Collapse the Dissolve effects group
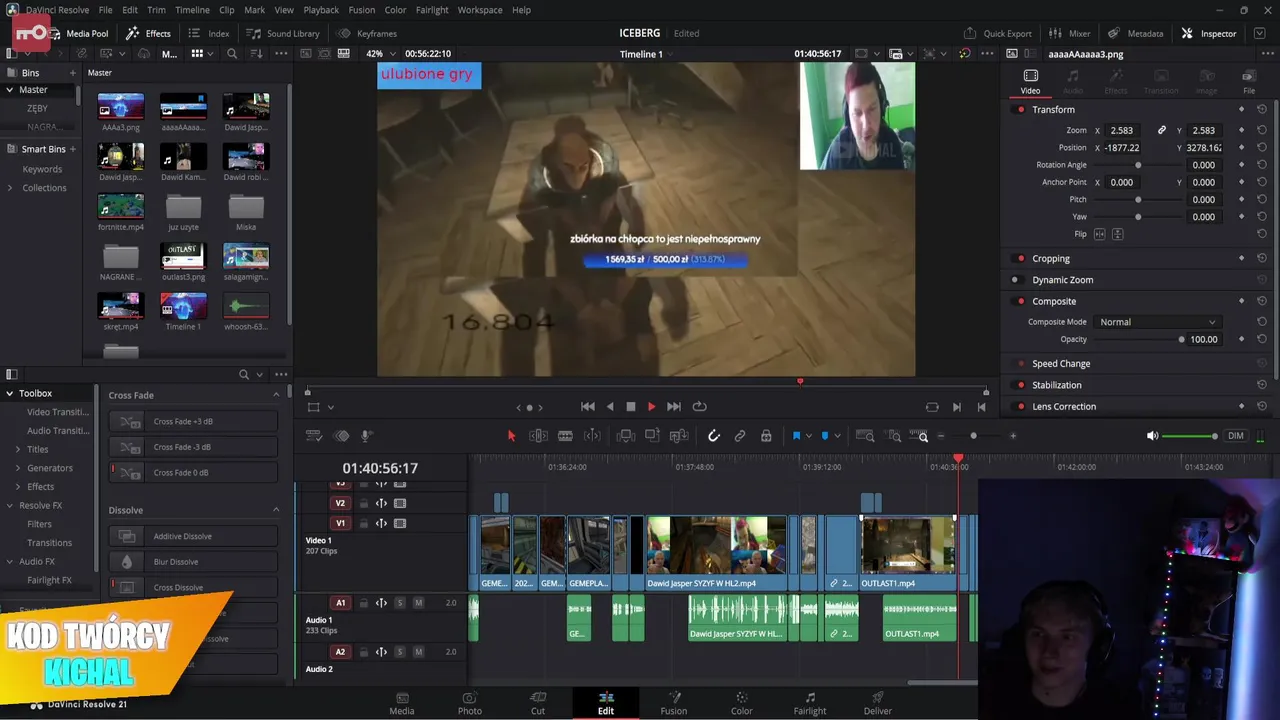This screenshot has height=720, width=1280. pos(276,510)
